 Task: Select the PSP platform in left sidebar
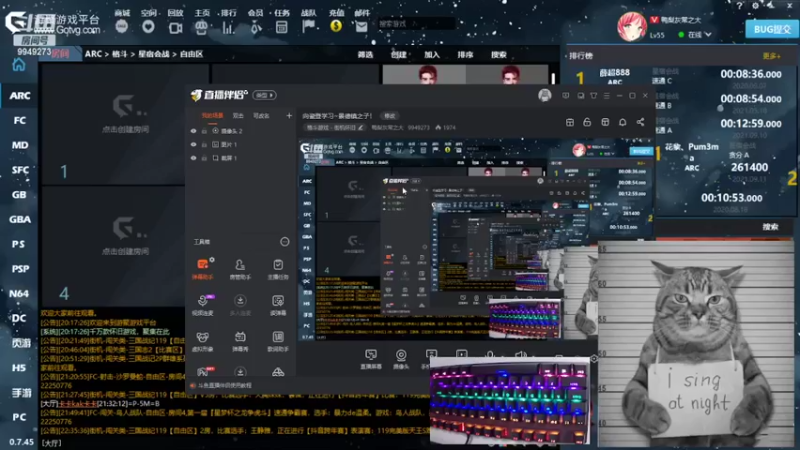pos(19,268)
